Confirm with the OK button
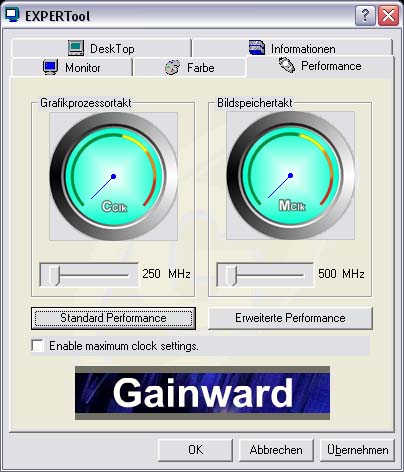The width and height of the screenshot is (404, 472). pos(195,450)
